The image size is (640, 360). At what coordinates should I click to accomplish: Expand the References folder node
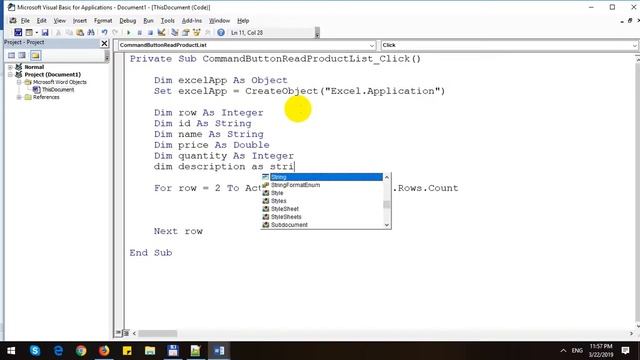point(19,97)
